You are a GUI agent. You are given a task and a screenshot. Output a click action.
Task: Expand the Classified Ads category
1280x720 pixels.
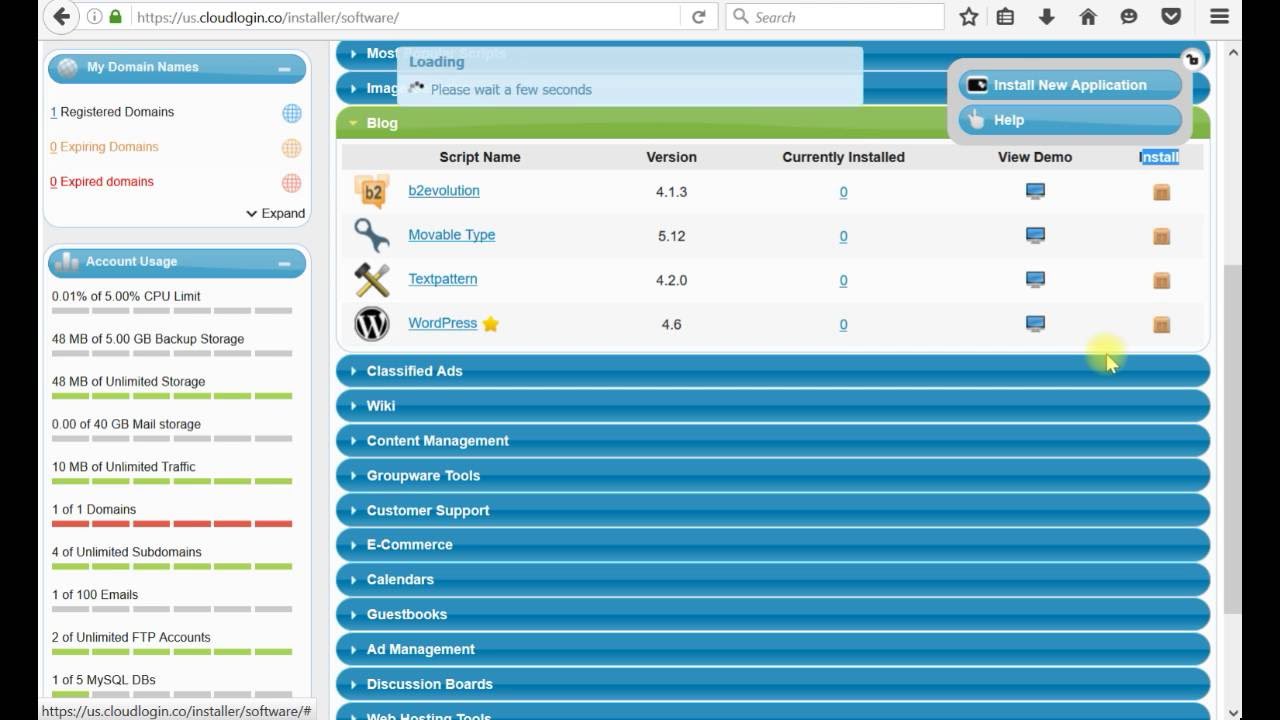coord(773,371)
